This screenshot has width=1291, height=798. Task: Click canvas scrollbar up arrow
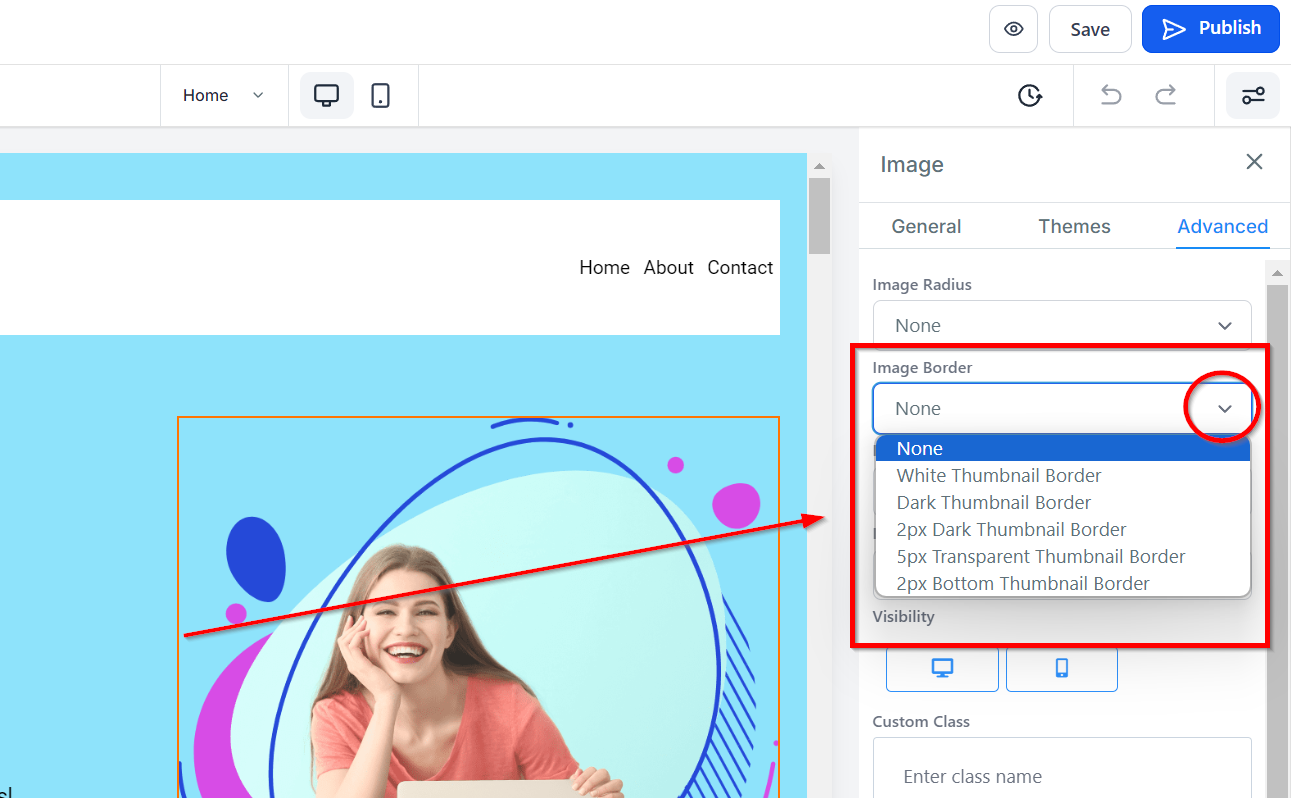819,167
